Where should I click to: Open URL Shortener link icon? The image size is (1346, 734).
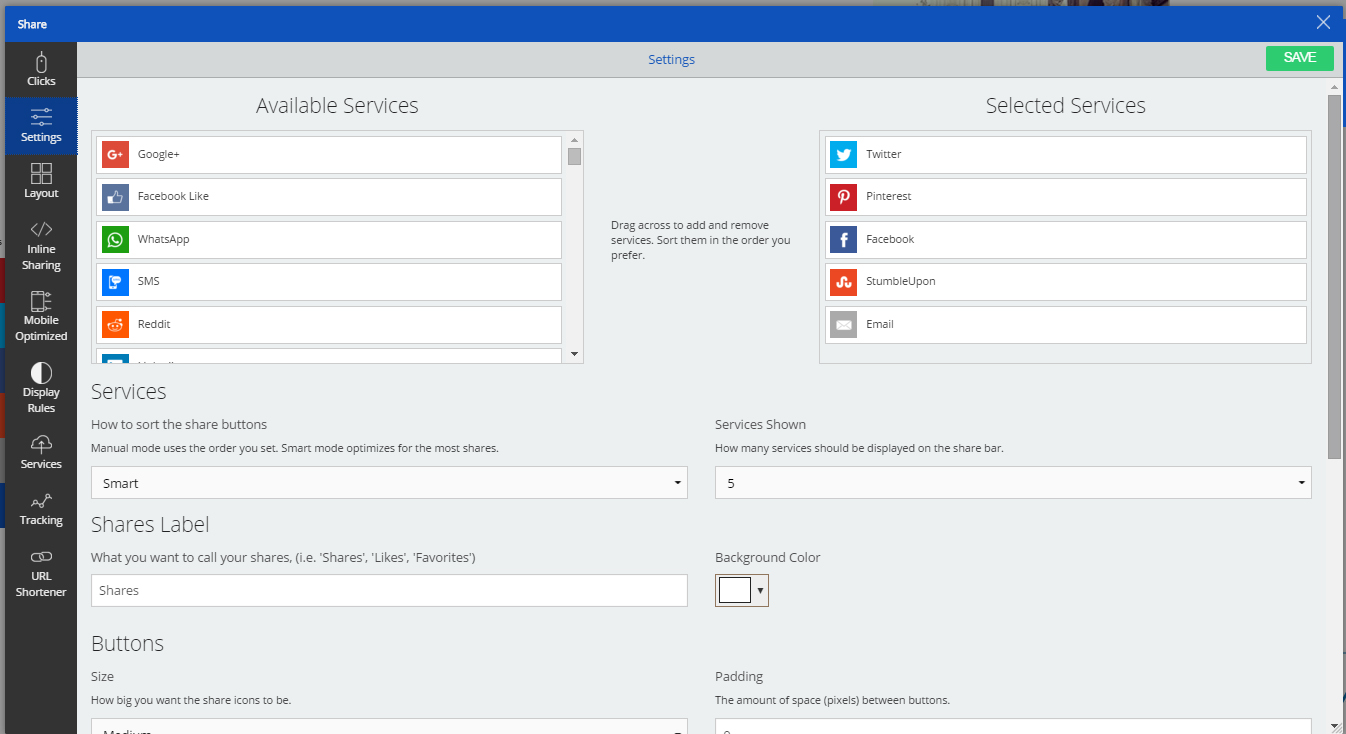(x=41, y=556)
